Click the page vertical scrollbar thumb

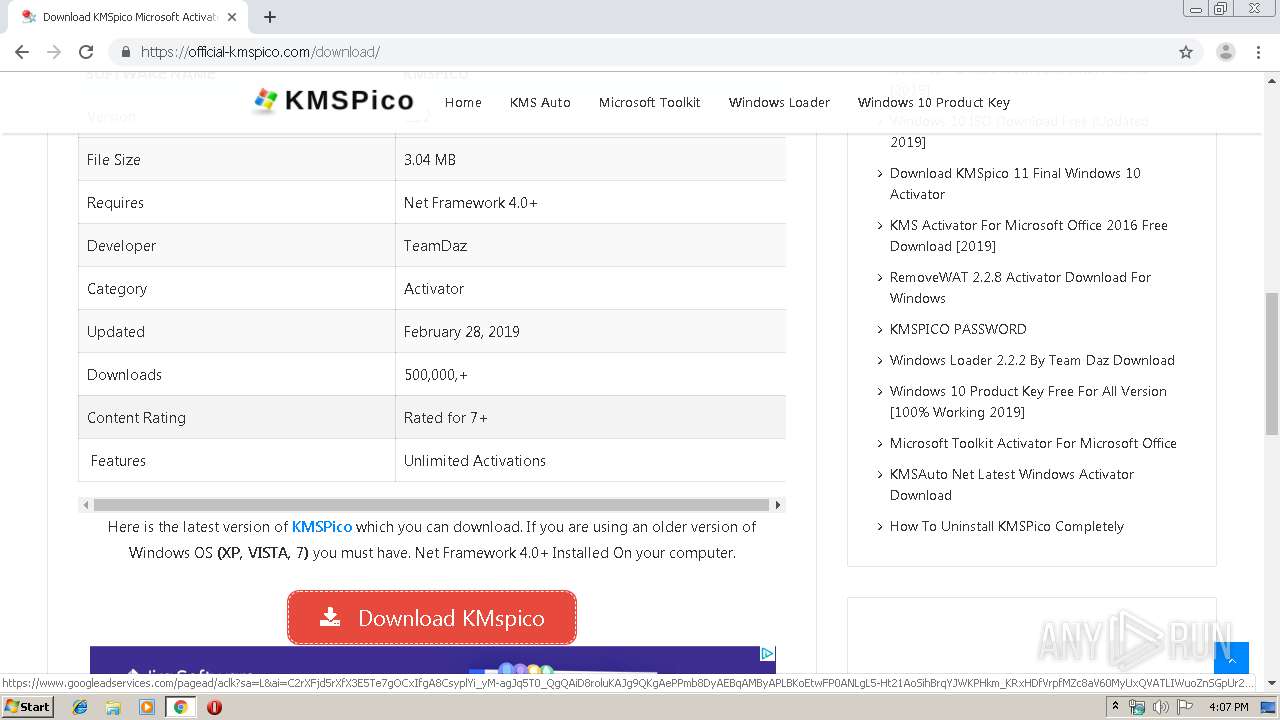click(1271, 363)
